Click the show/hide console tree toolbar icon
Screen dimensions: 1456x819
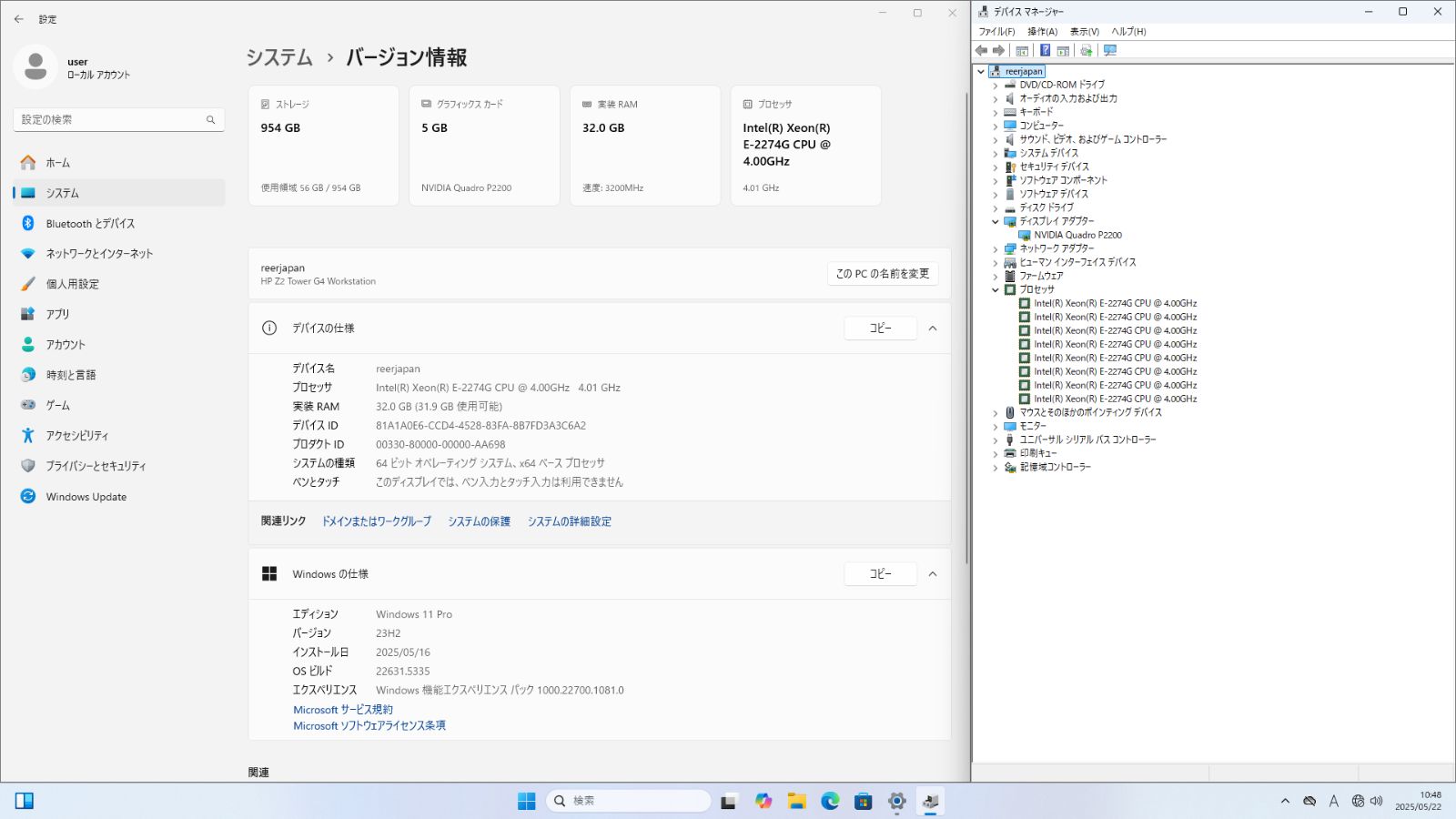click(1022, 51)
